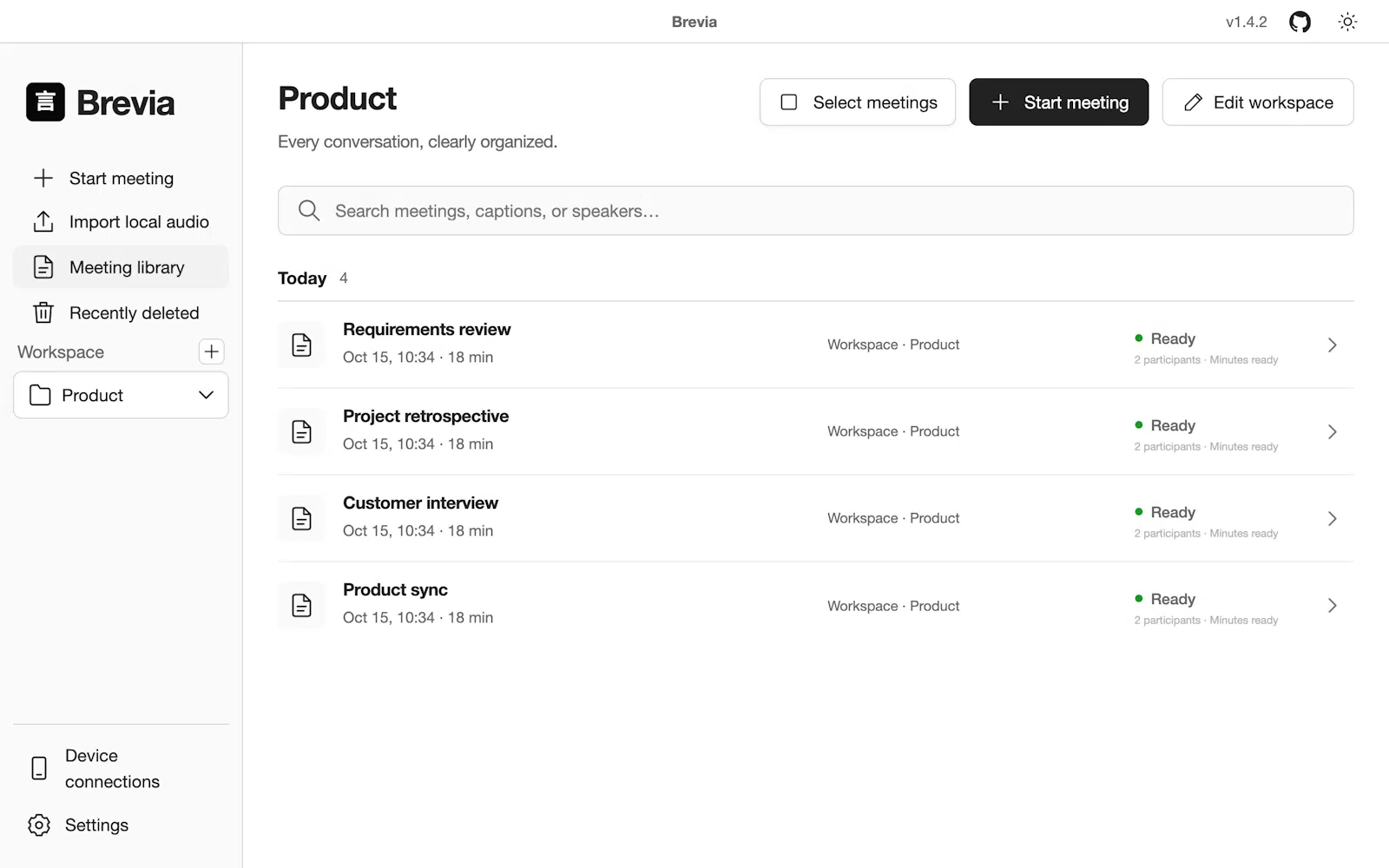Screen dimensions: 1389x868
Task: Click the Edit workspace button
Action: (1257, 102)
